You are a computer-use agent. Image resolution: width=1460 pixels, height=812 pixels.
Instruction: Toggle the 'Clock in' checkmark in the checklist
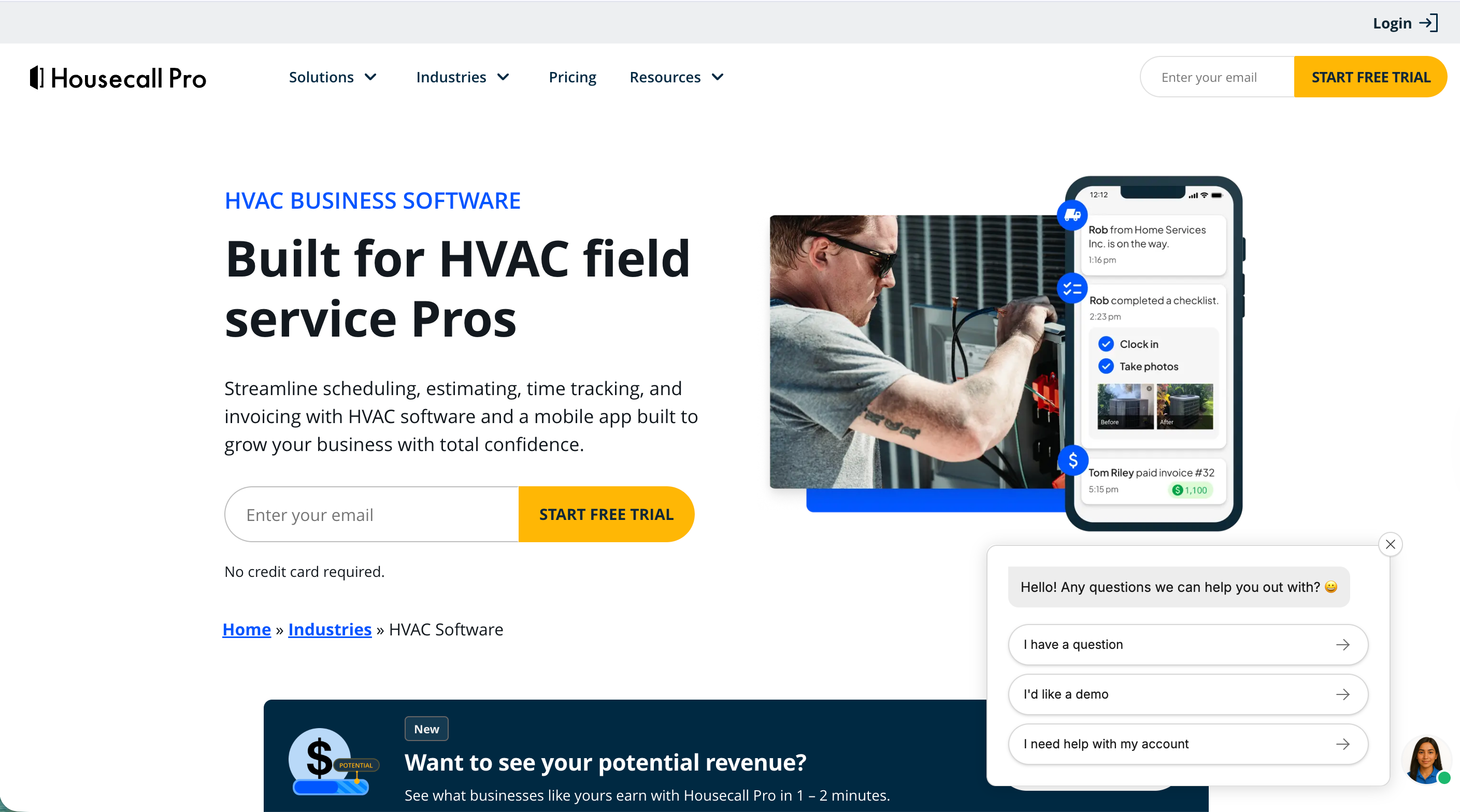tap(1106, 343)
